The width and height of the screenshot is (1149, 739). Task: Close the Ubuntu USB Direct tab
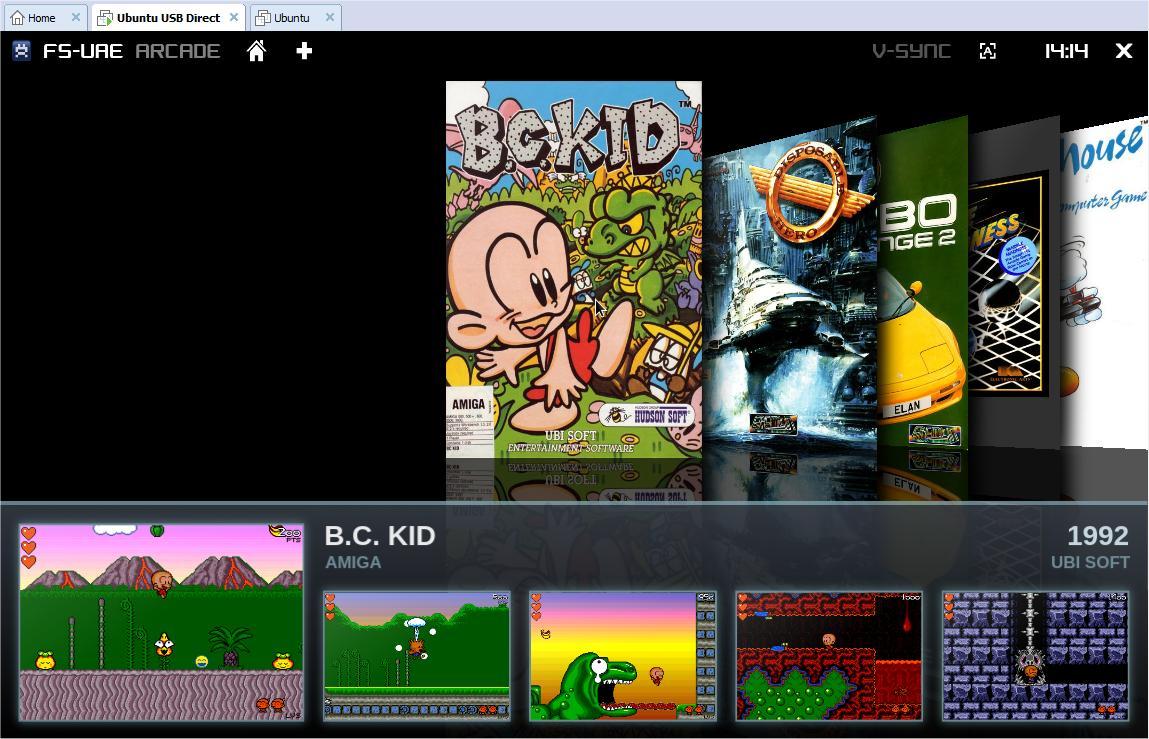tap(234, 17)
